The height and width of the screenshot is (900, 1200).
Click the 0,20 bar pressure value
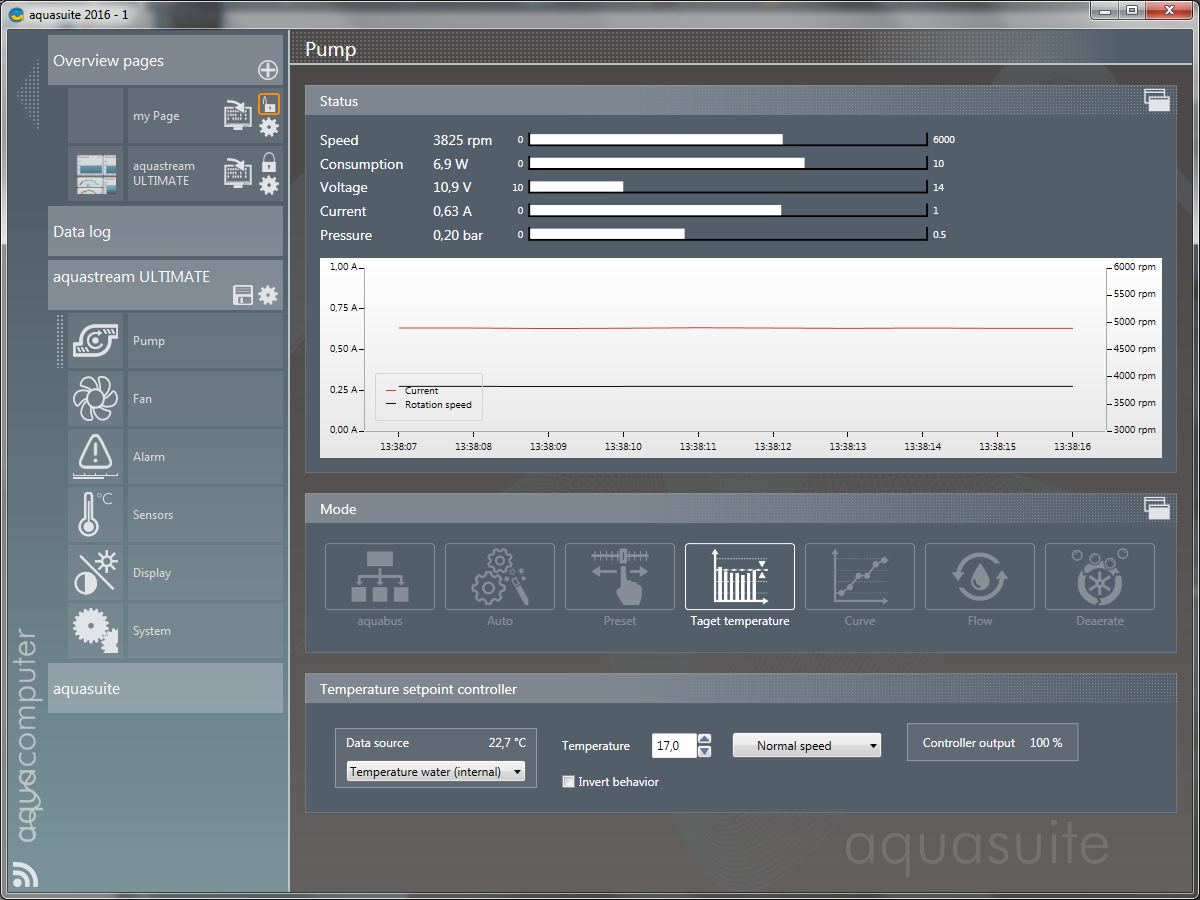[x=458, y=235]
